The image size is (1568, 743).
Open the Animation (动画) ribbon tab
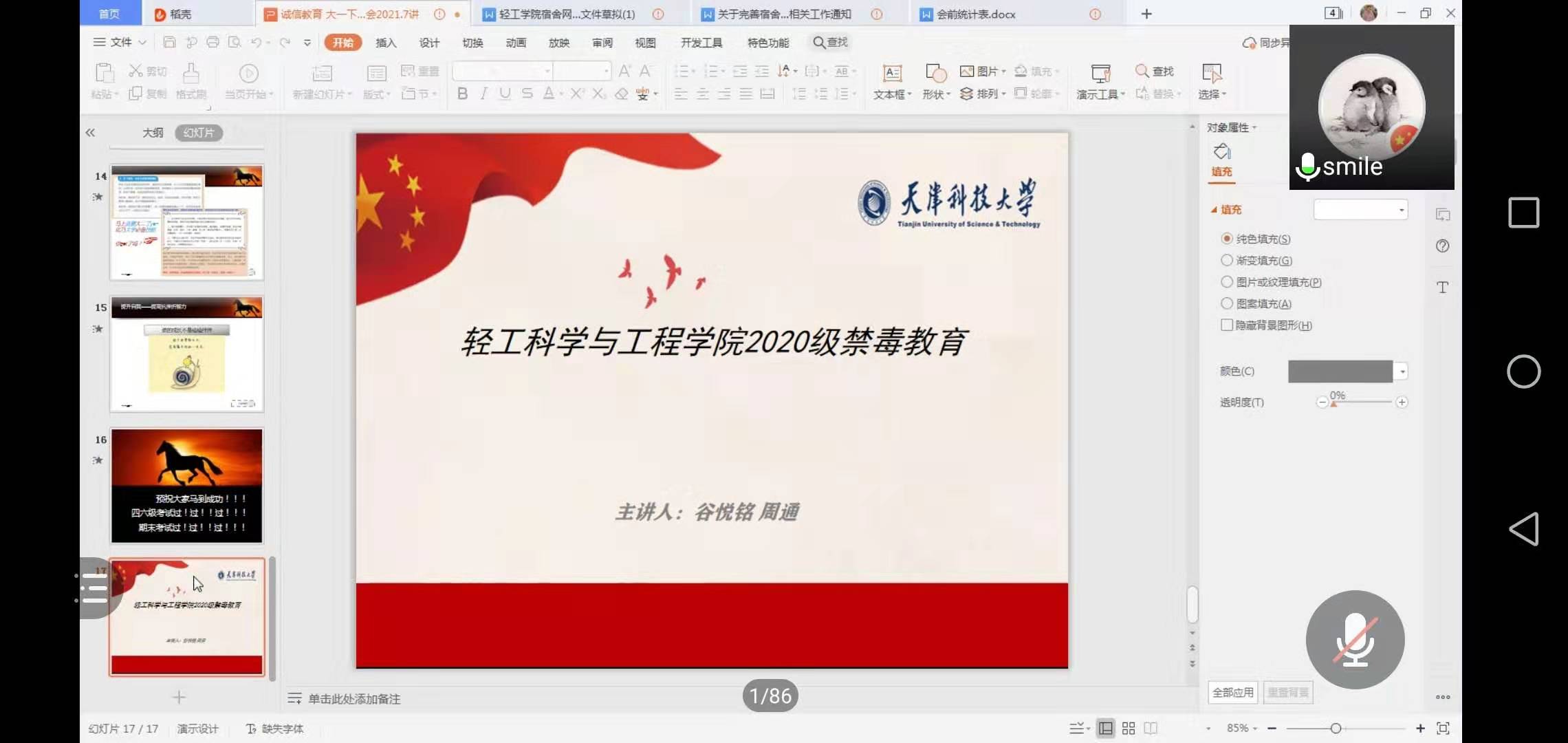tap(516, 43)
